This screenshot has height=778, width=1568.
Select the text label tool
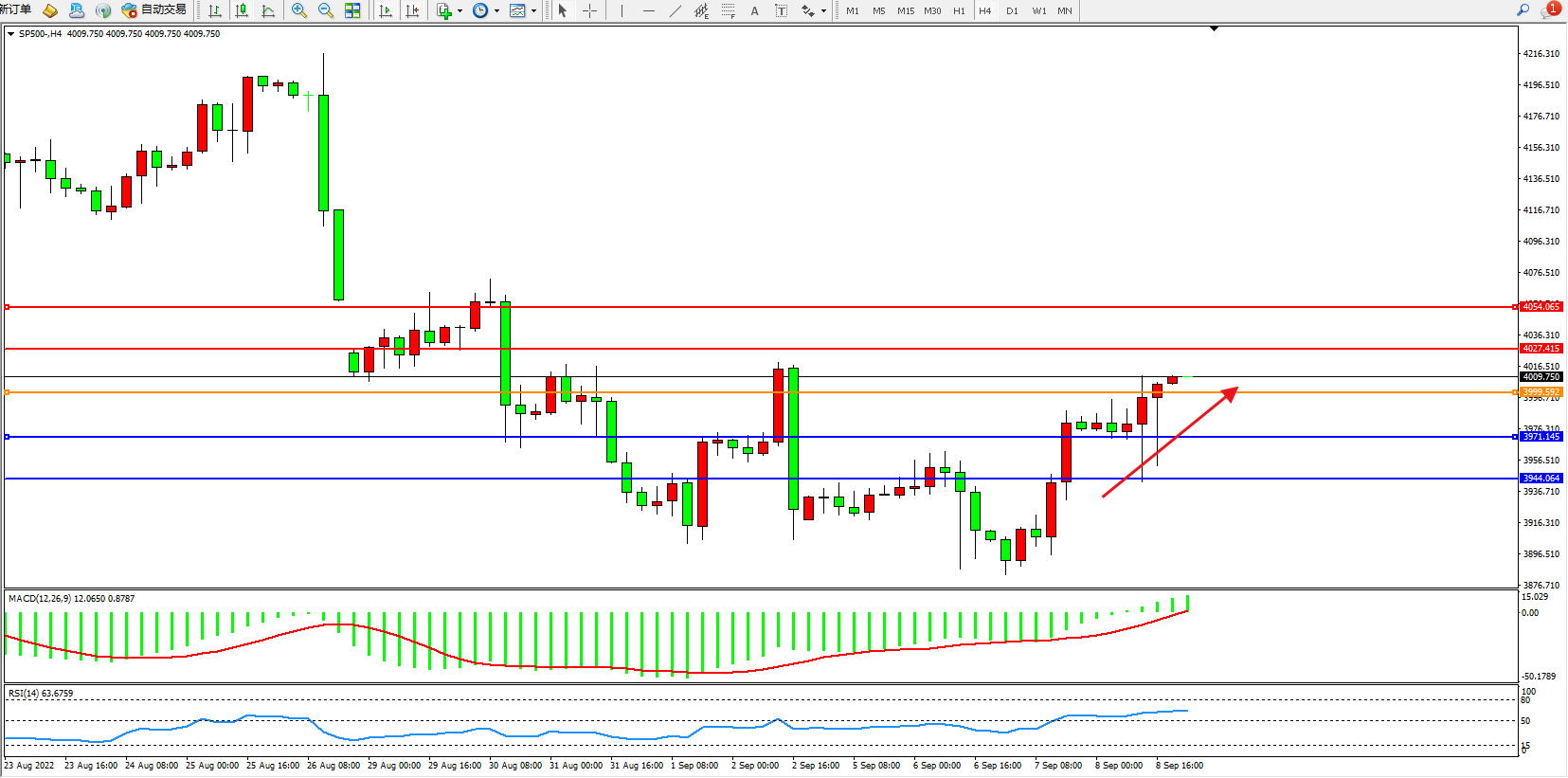pos(754,10)
